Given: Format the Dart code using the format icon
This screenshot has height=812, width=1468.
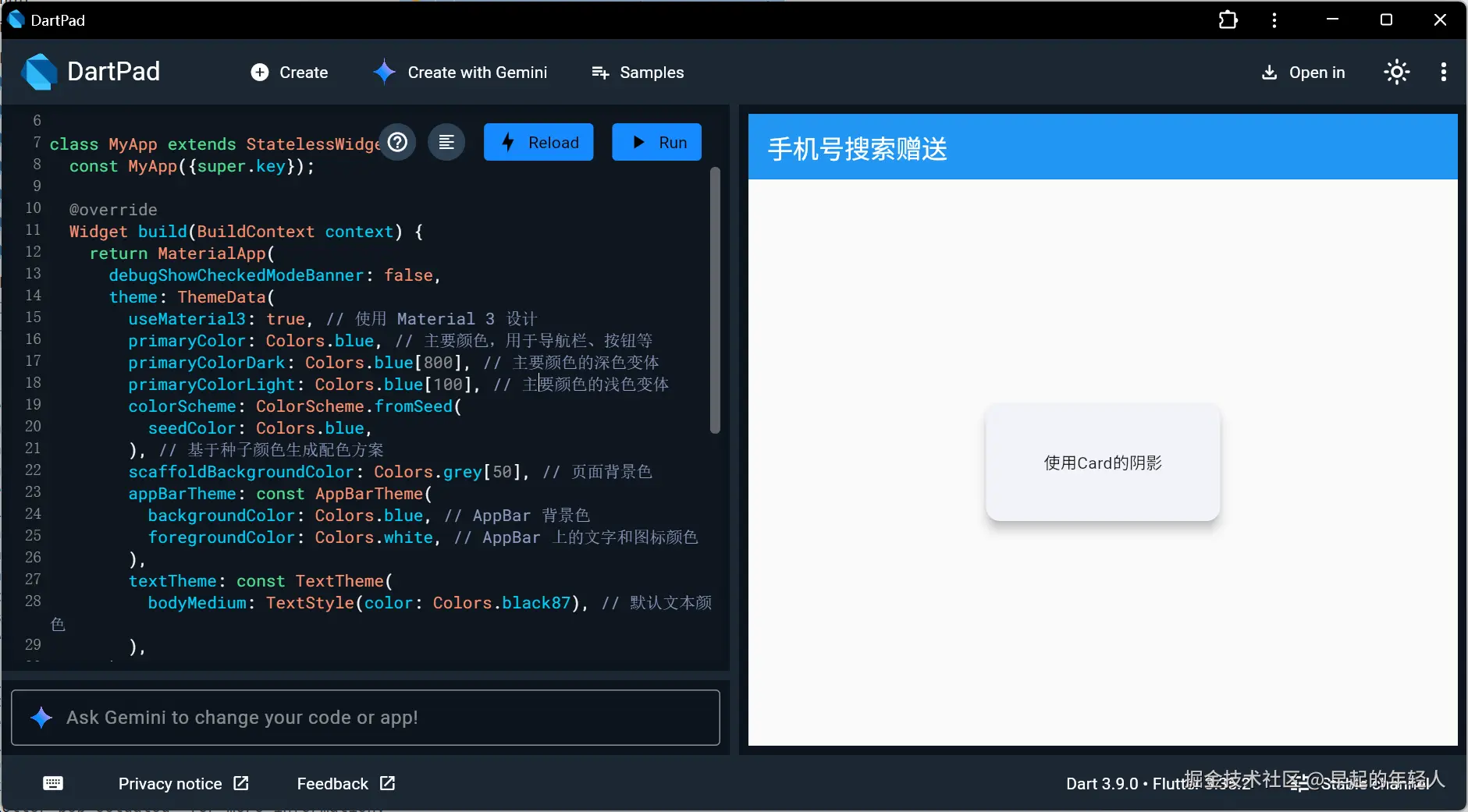Looking at the screenshot, I should (x=446, y=142).
